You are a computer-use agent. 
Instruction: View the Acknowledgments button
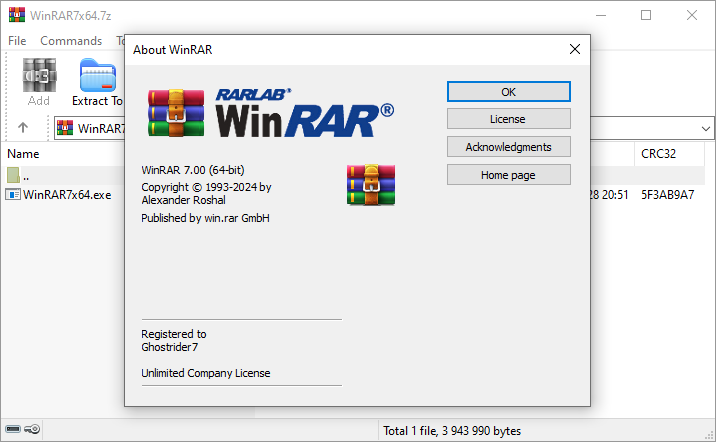[509, 147]
